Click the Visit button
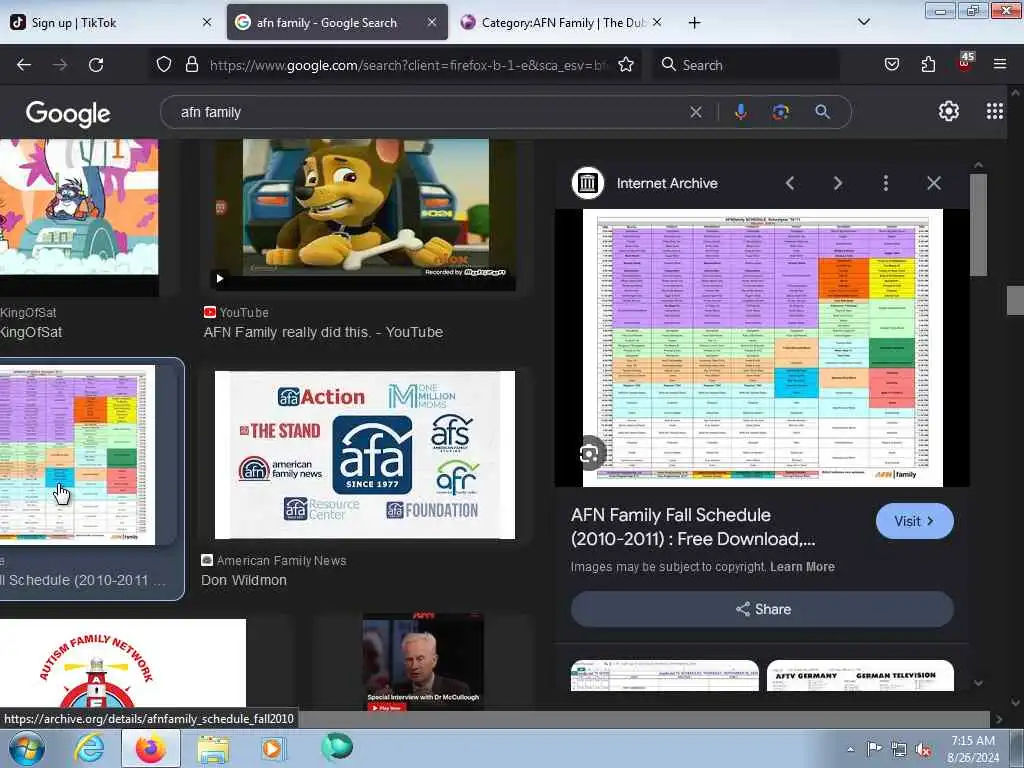The height and width of the screenshot is (768, 1024). click(x=914, y=521)
